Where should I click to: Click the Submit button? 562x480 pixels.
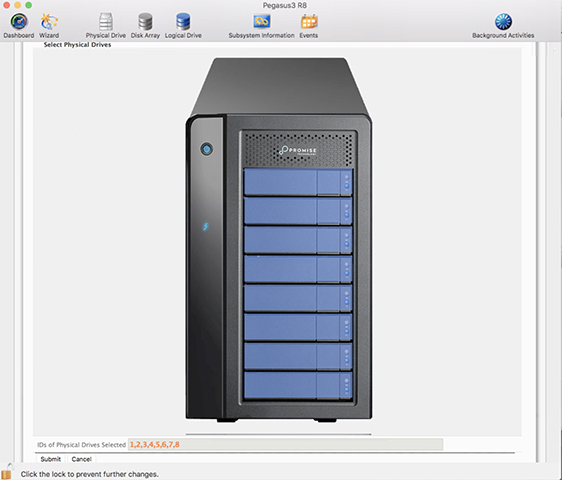coord(51,459)
